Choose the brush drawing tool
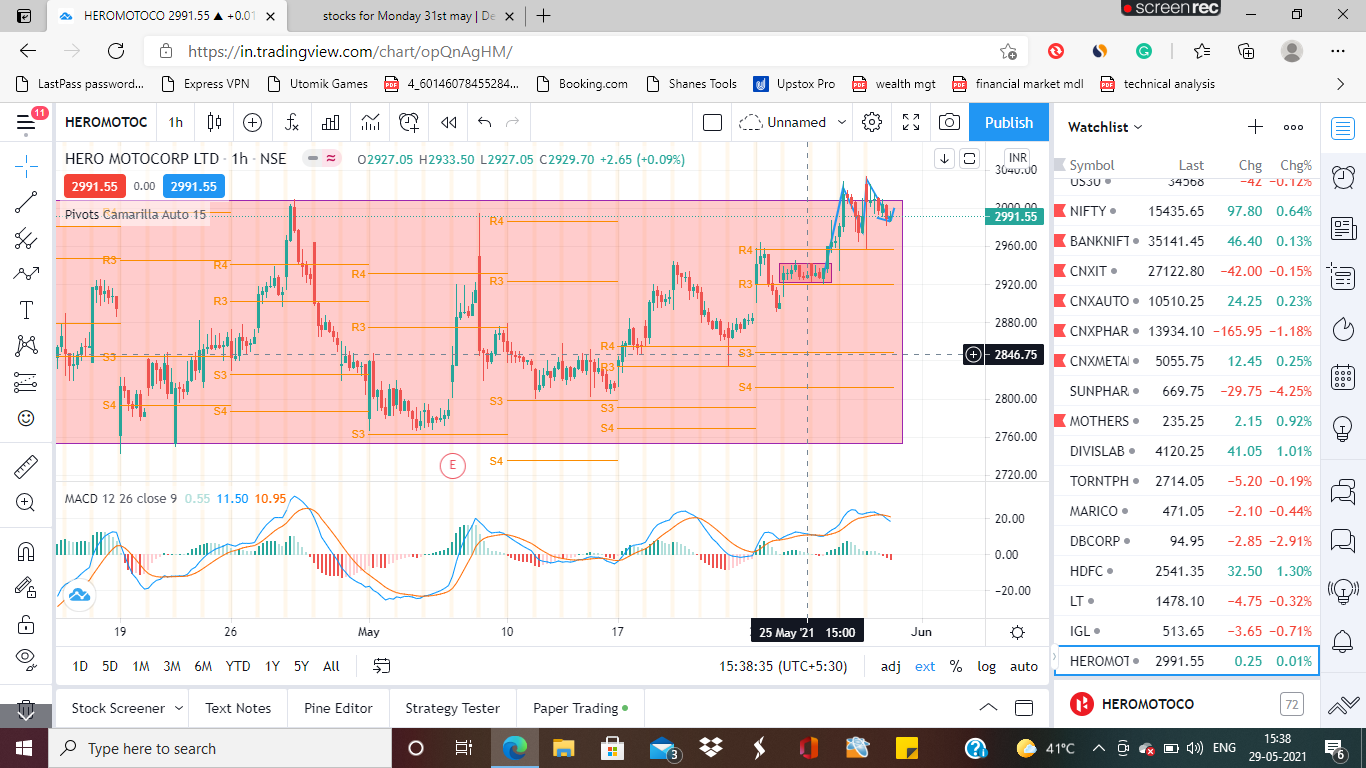This screenshot has height=768, width=1366. click(x=26, y=273)
